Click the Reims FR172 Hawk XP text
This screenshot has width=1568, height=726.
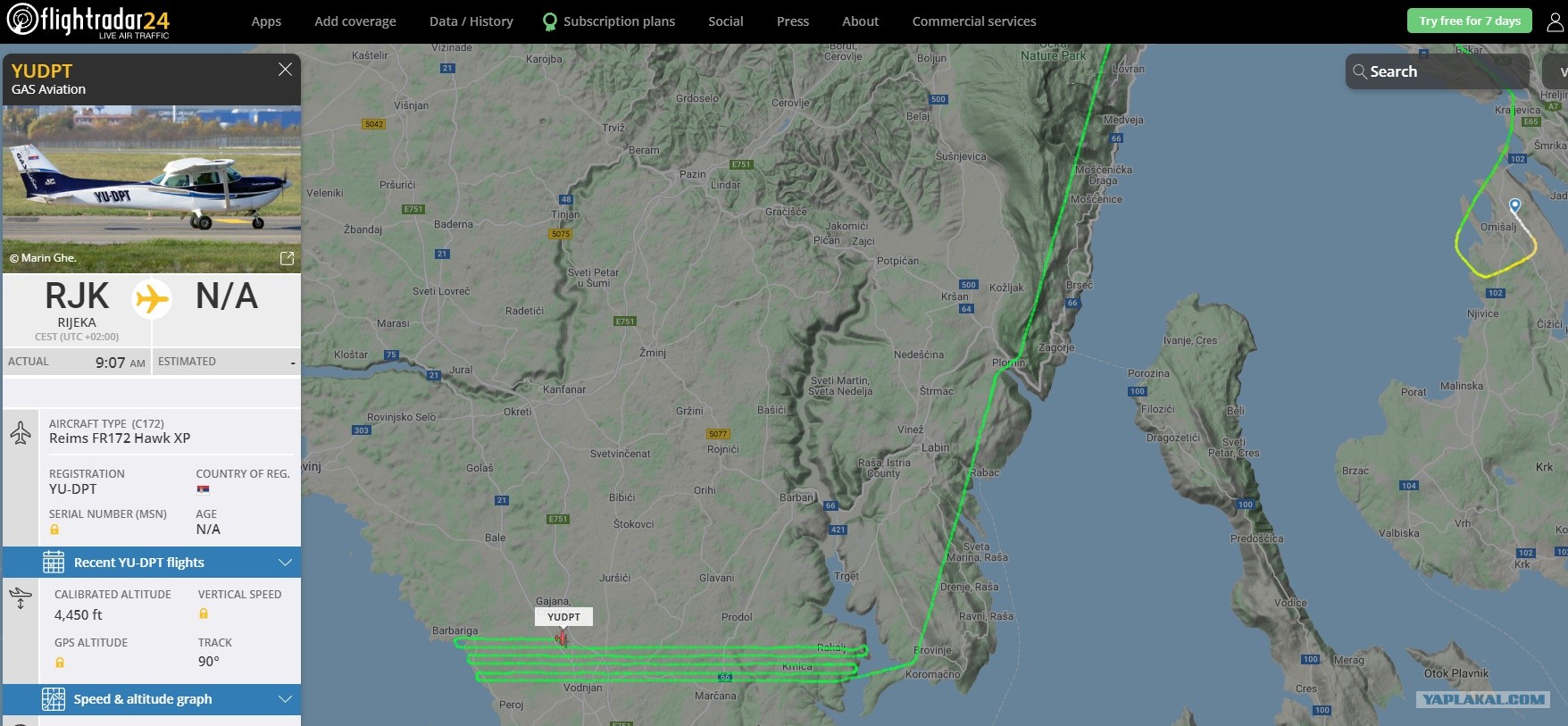pos(120,438)
